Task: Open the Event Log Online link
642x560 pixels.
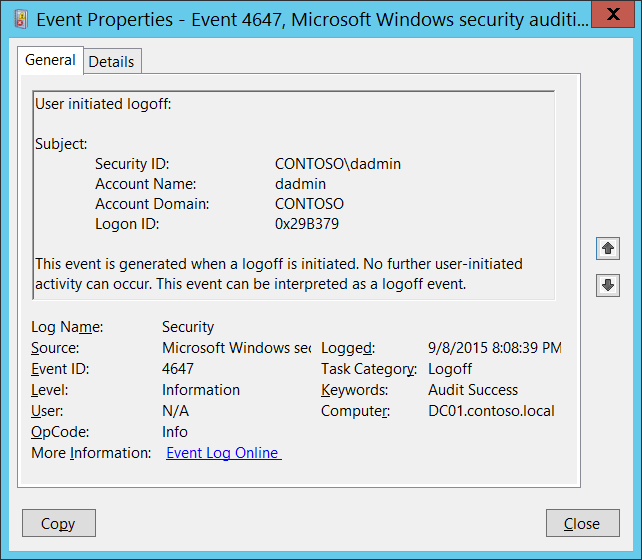Action: point(223,453)
